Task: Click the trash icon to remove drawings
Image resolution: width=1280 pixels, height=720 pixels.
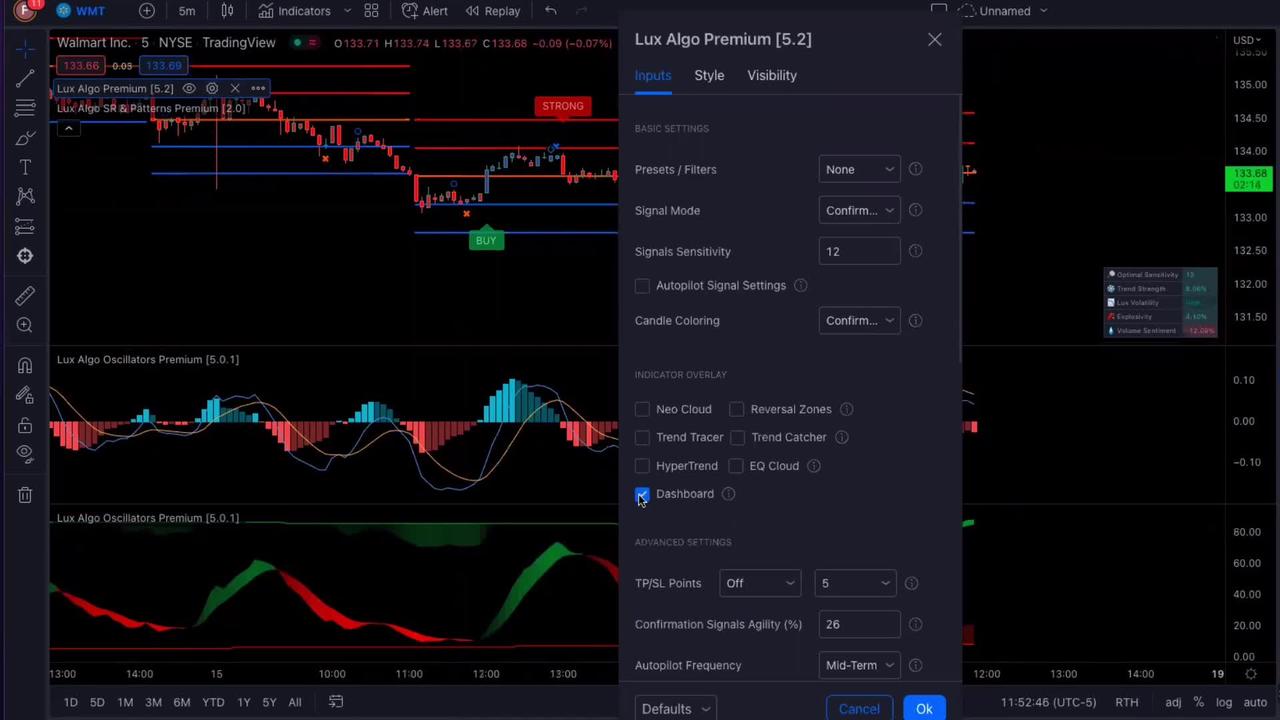Action: (x=25, y=495)
